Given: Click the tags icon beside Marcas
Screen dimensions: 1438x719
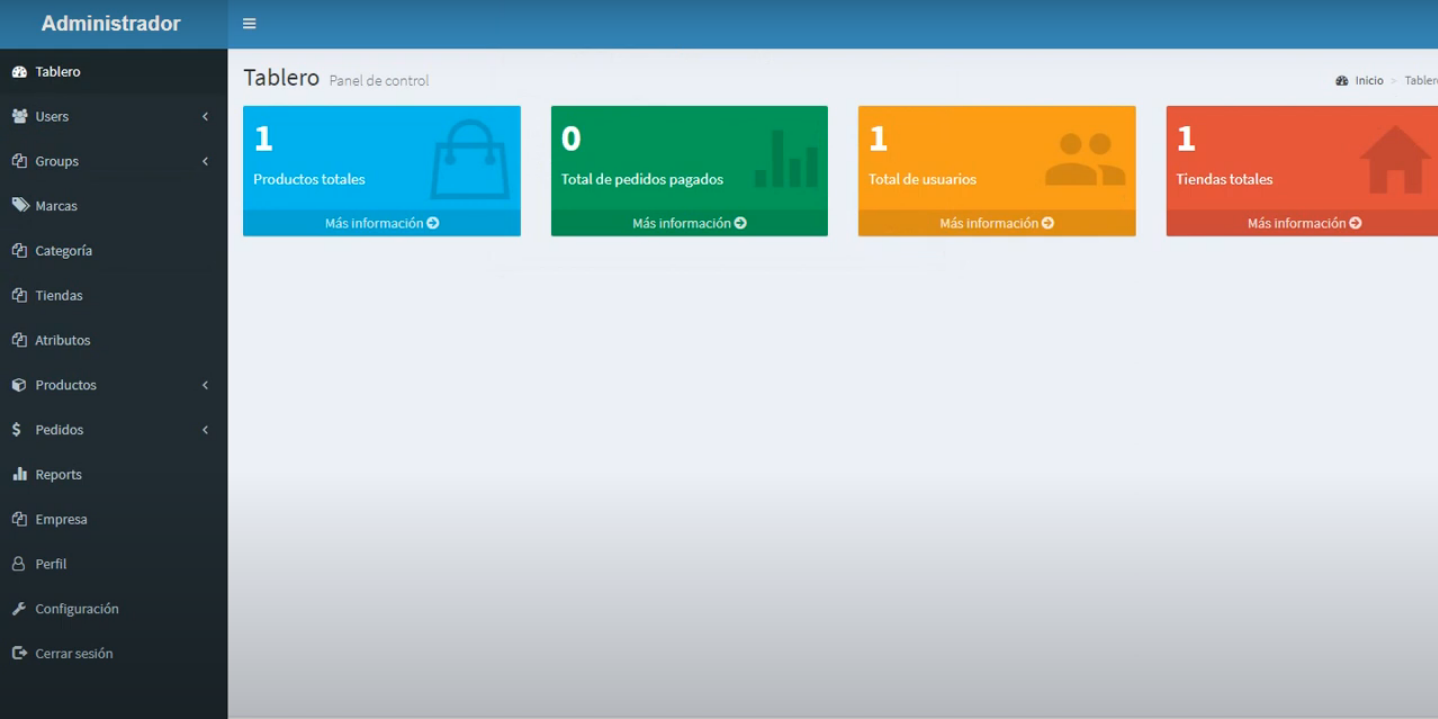Looking at the screenshot, I should [19, 205].
